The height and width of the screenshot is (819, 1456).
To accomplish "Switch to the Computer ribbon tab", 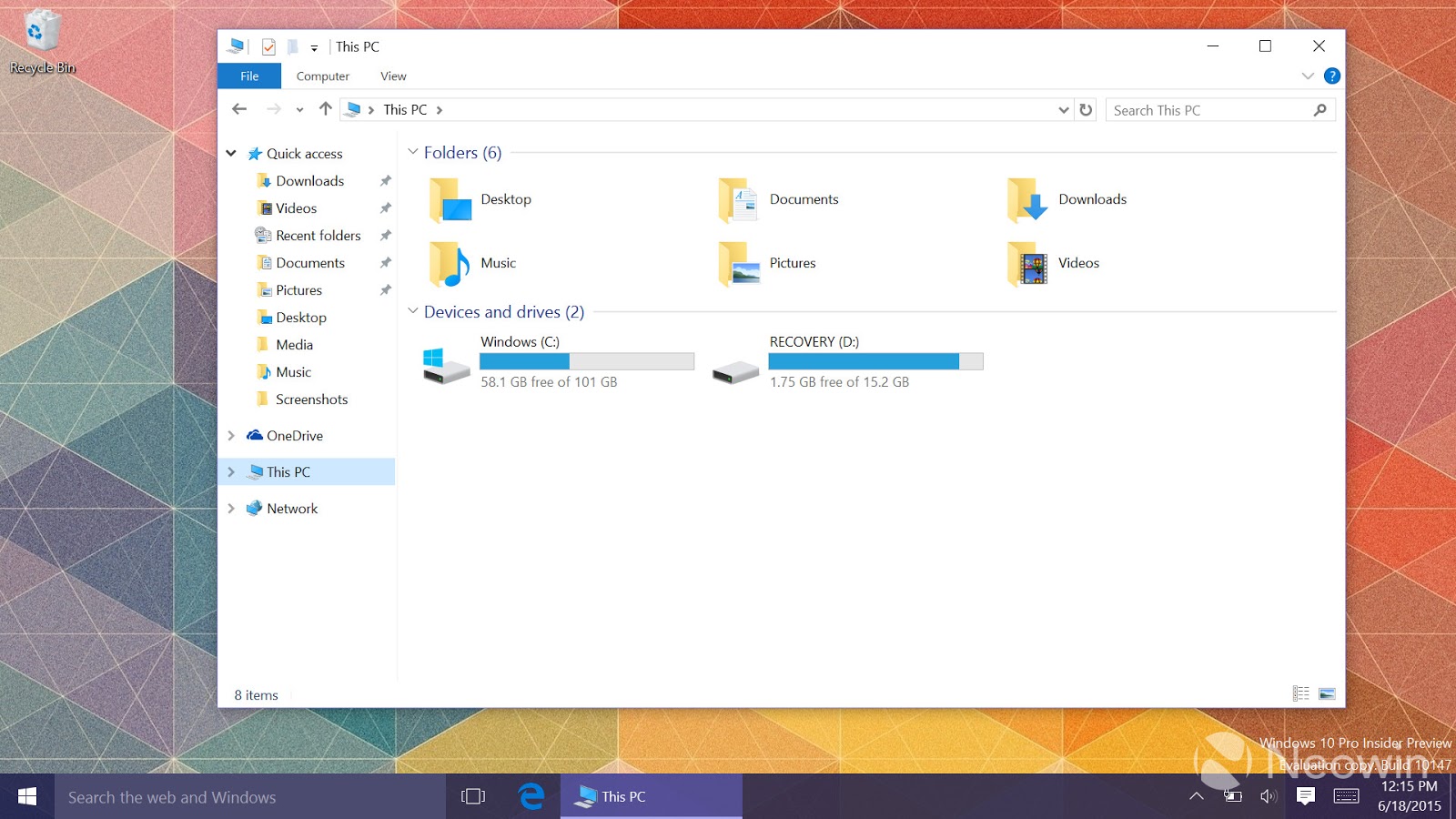I will [323, 76].
